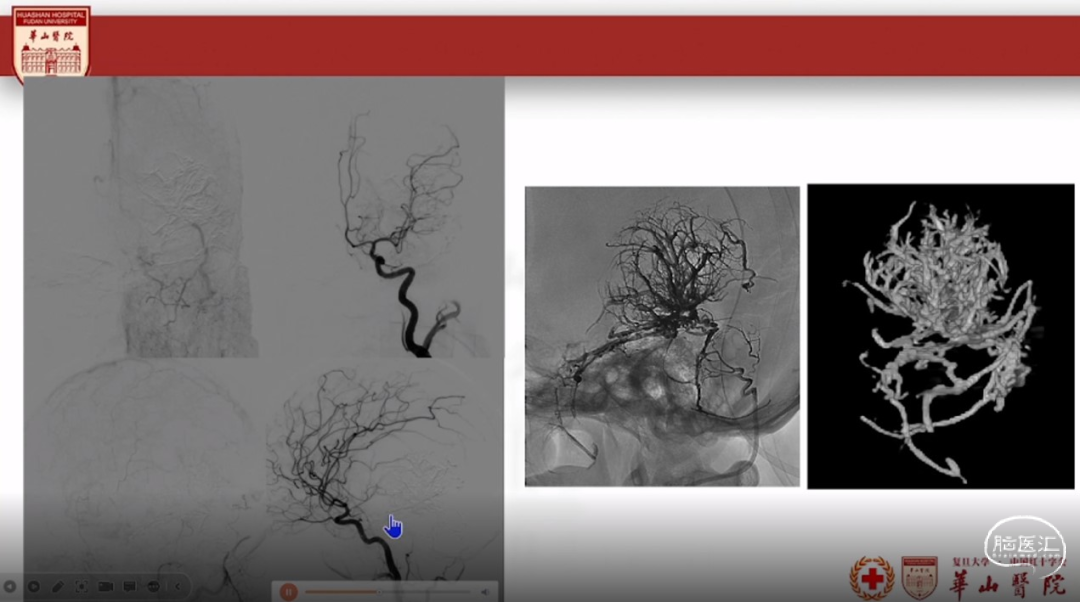Click the red cross emblem in footer
The width and height of the screenshot is (1080, 602).
click(872, 578)
